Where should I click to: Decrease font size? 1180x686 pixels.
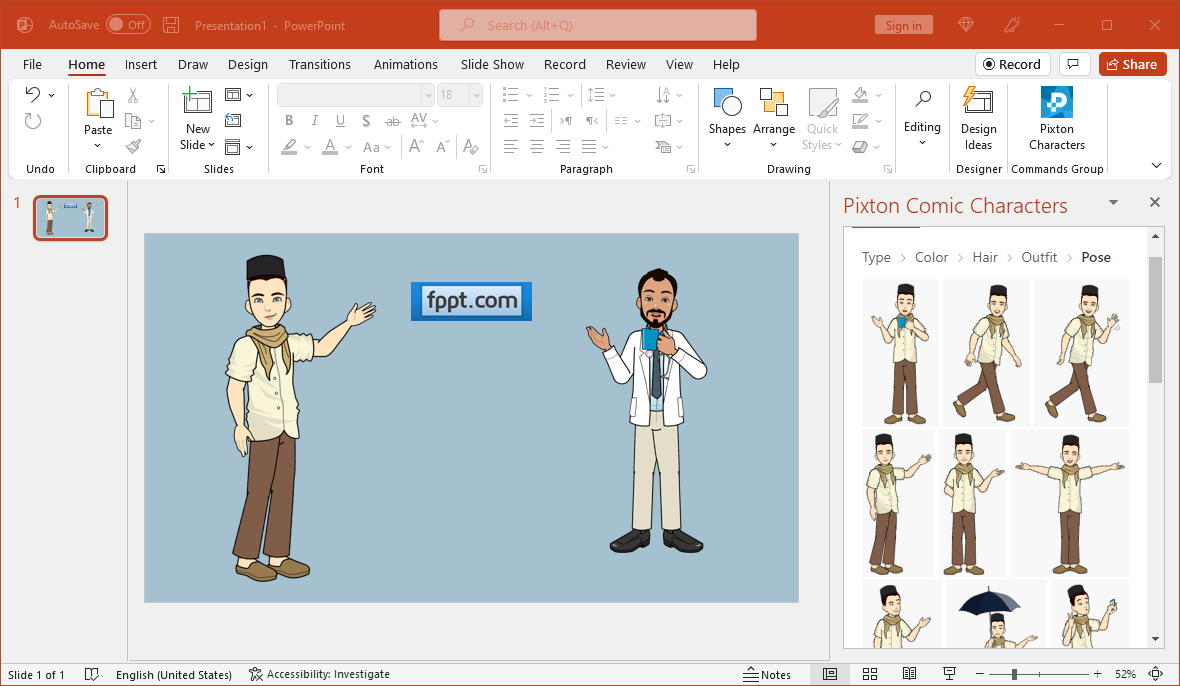442,146
